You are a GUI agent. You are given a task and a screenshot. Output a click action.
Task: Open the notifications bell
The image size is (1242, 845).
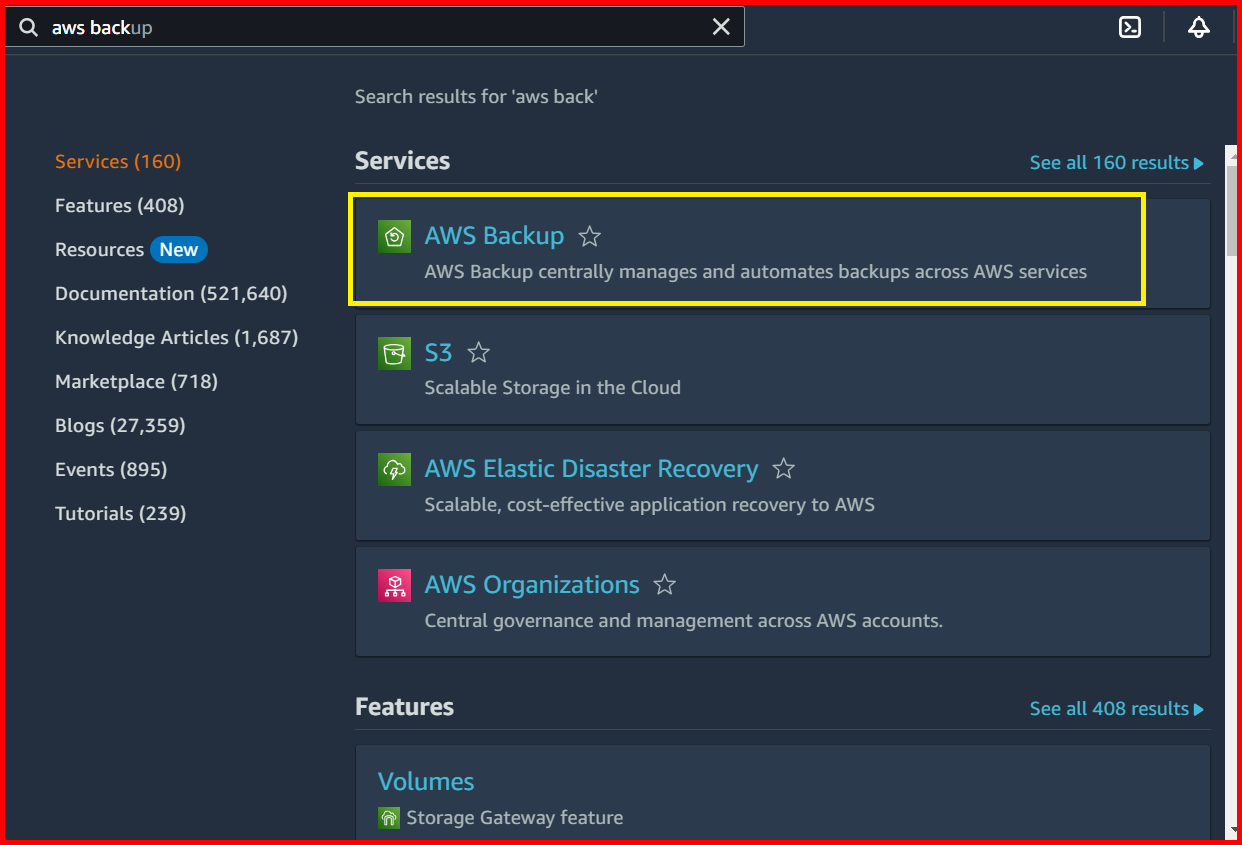[1199, 27]
